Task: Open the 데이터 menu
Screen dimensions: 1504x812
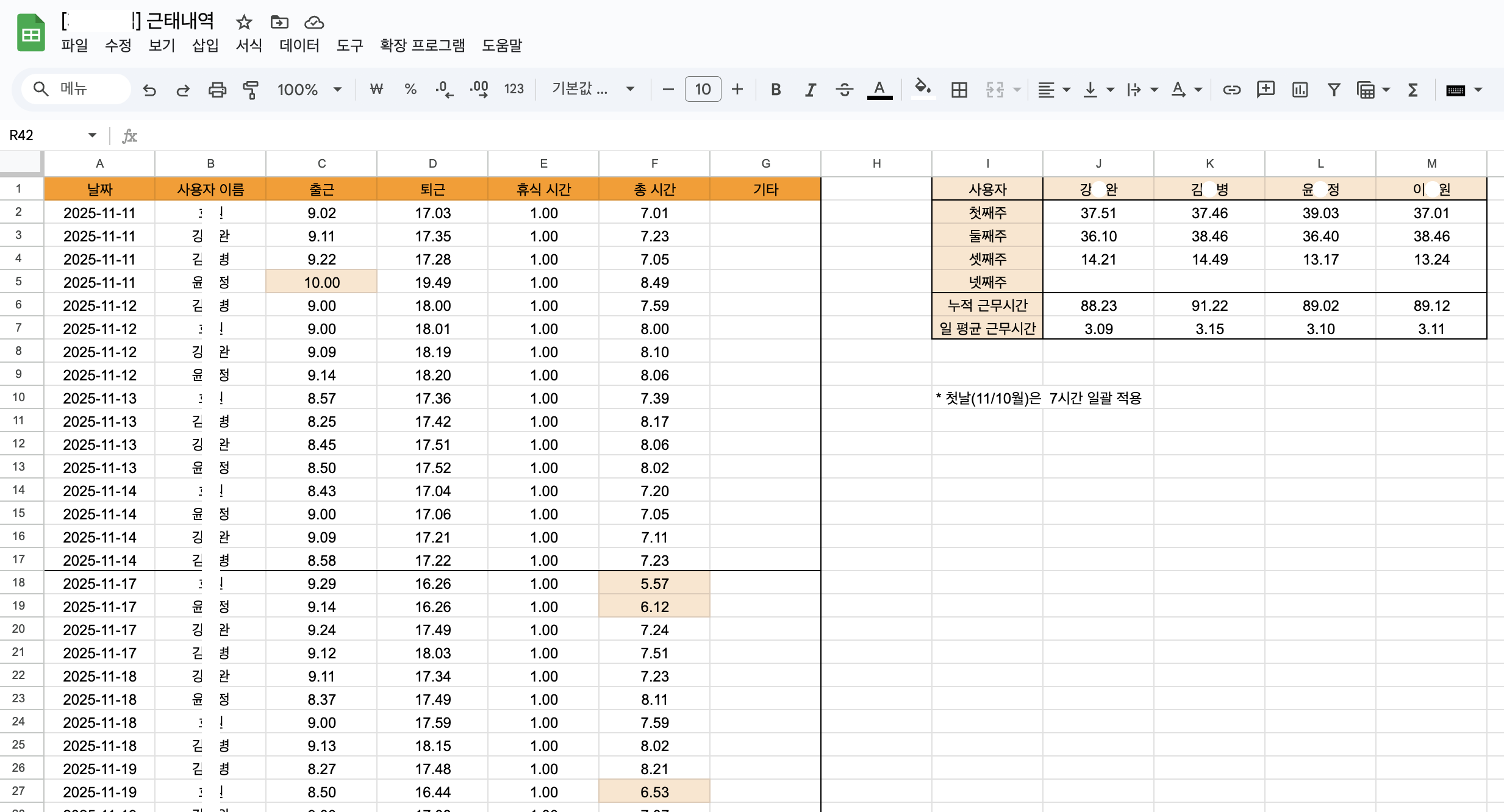Action: [299, 46]
